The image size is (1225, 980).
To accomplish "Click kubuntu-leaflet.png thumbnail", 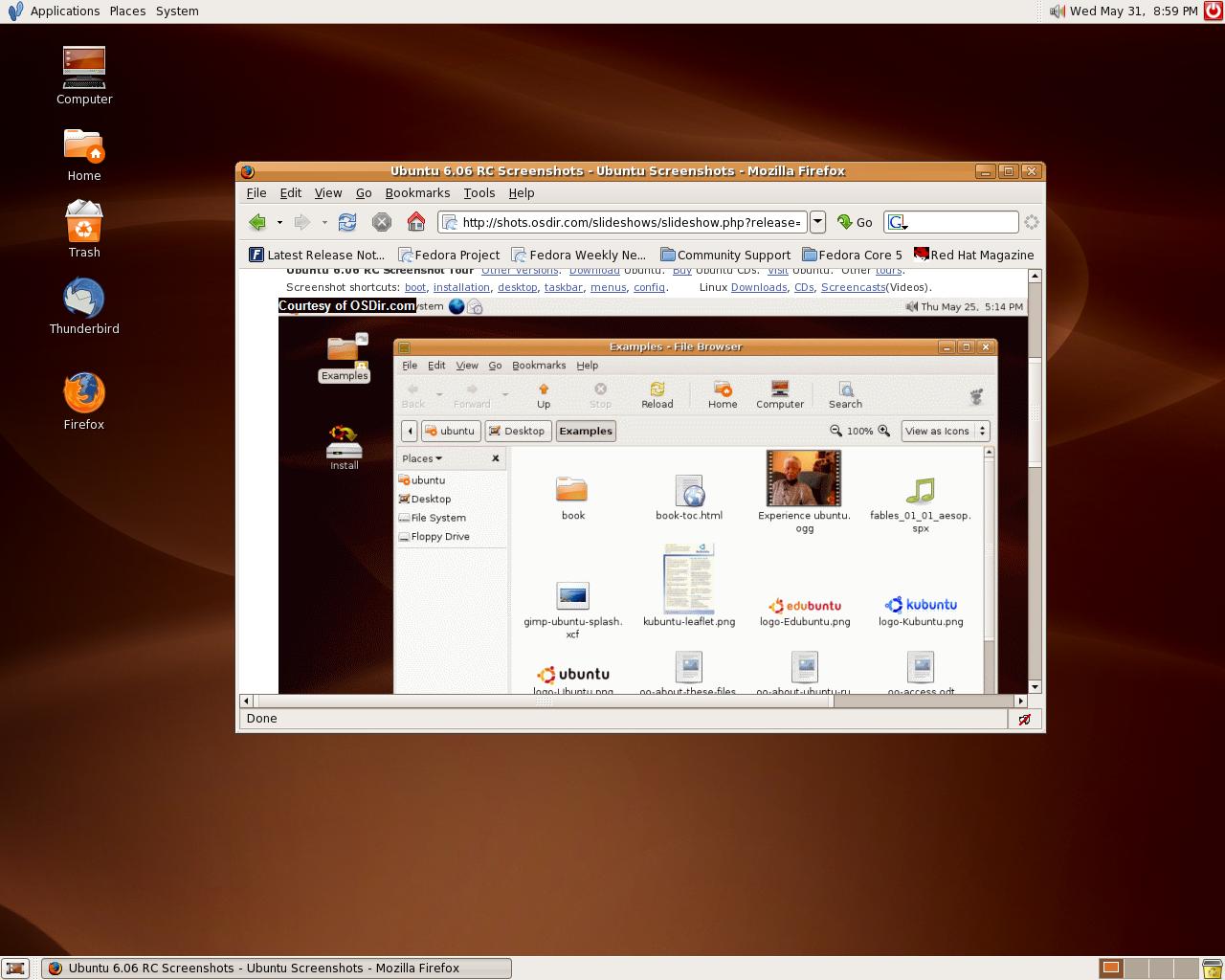I will tap(689, 578).
